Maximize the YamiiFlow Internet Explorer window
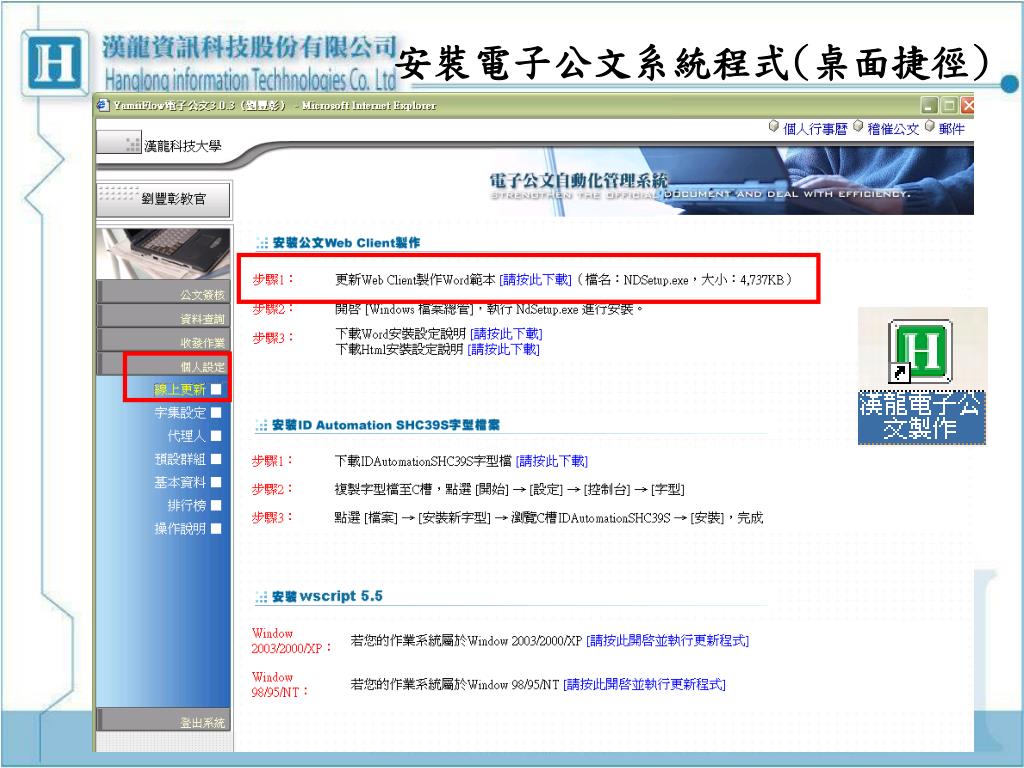Image resolution: width=1024 pixels, height=768 pixels. click(x=949, y=105)
